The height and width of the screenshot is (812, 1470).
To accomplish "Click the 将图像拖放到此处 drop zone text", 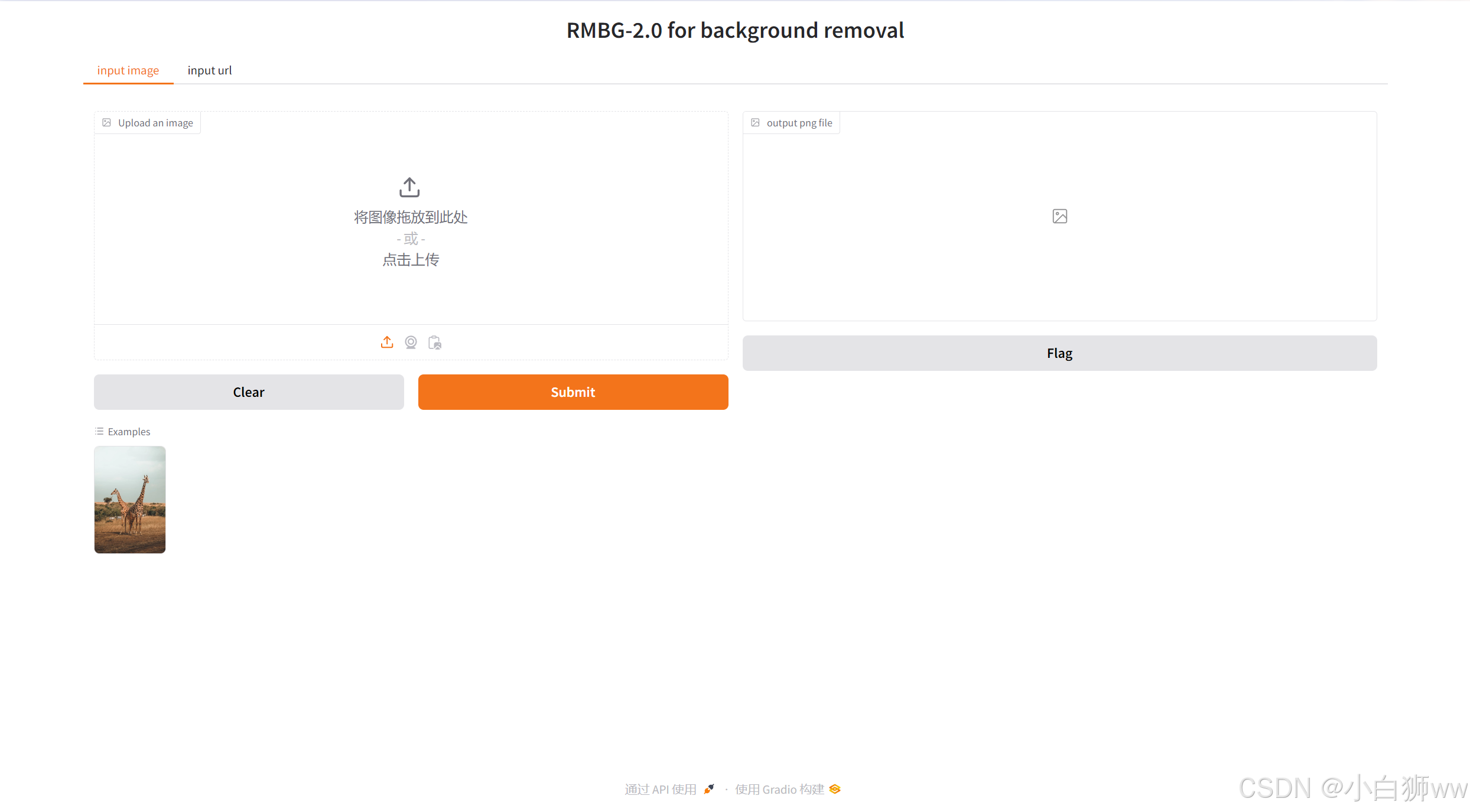I will pyautogui.click(x=411, y=217).
